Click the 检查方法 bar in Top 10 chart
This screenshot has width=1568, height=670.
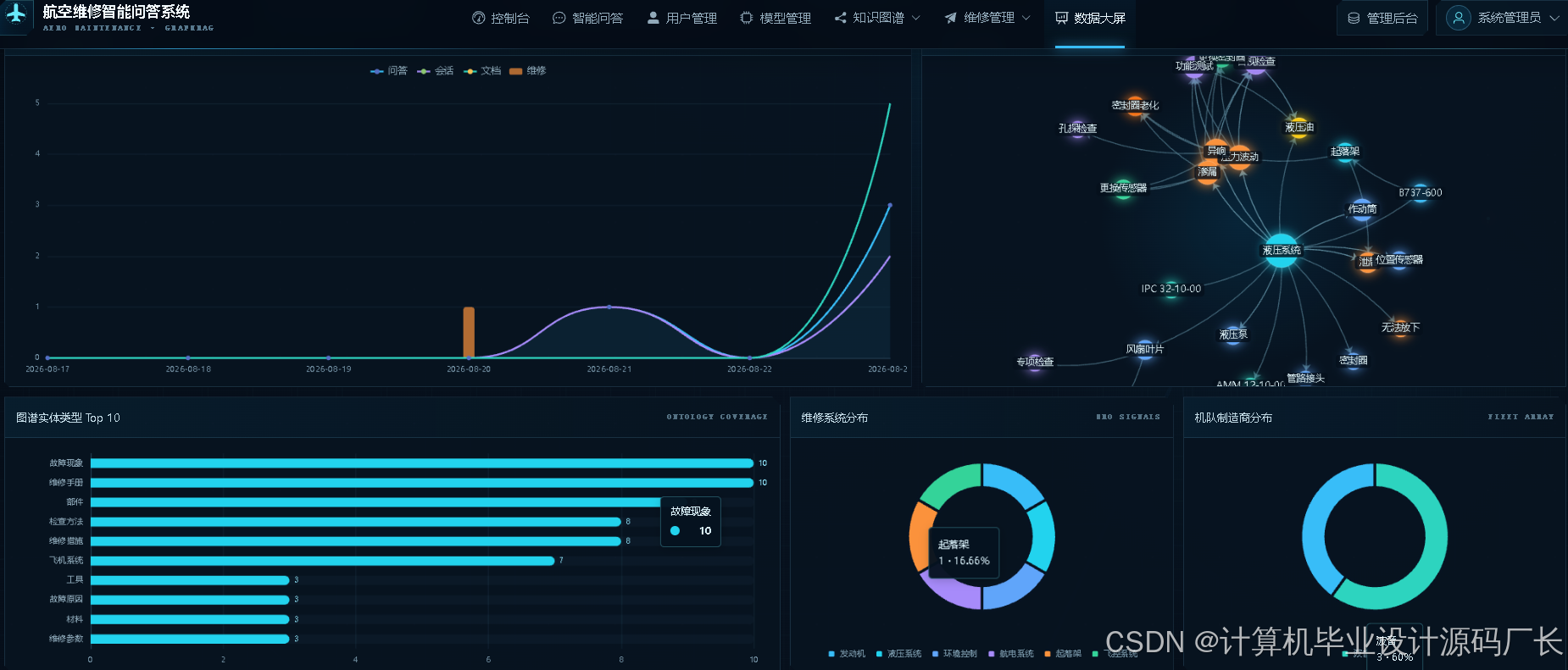pos(356,522)
